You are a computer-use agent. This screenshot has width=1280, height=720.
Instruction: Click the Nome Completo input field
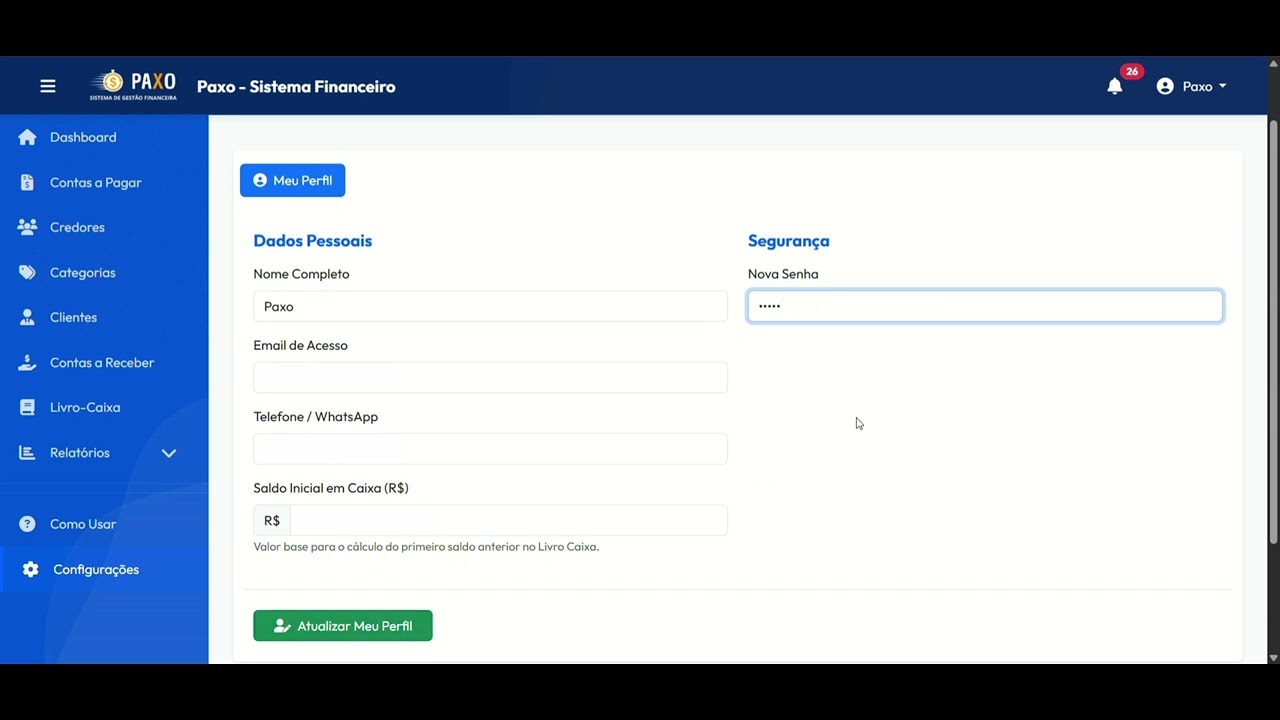[490, 306]
